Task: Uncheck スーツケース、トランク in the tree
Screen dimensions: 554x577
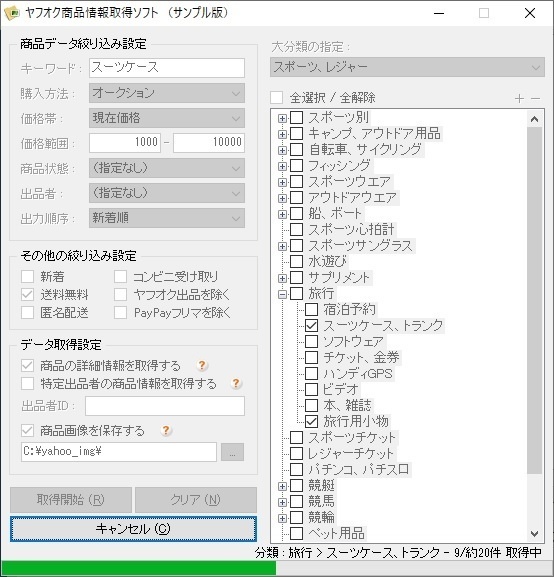Action: tap(311, 325)
